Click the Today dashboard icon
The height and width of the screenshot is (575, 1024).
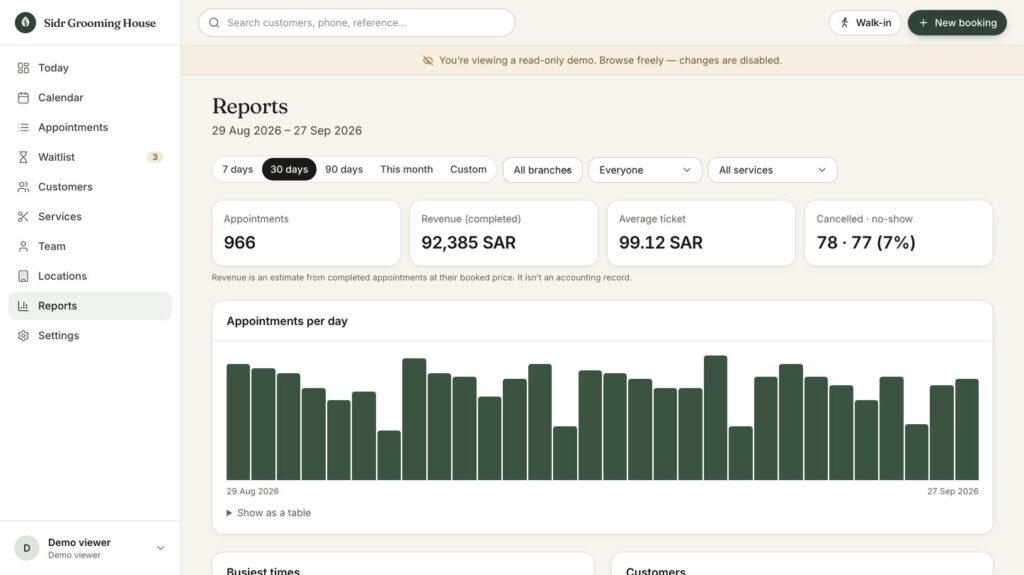(24, 68)
